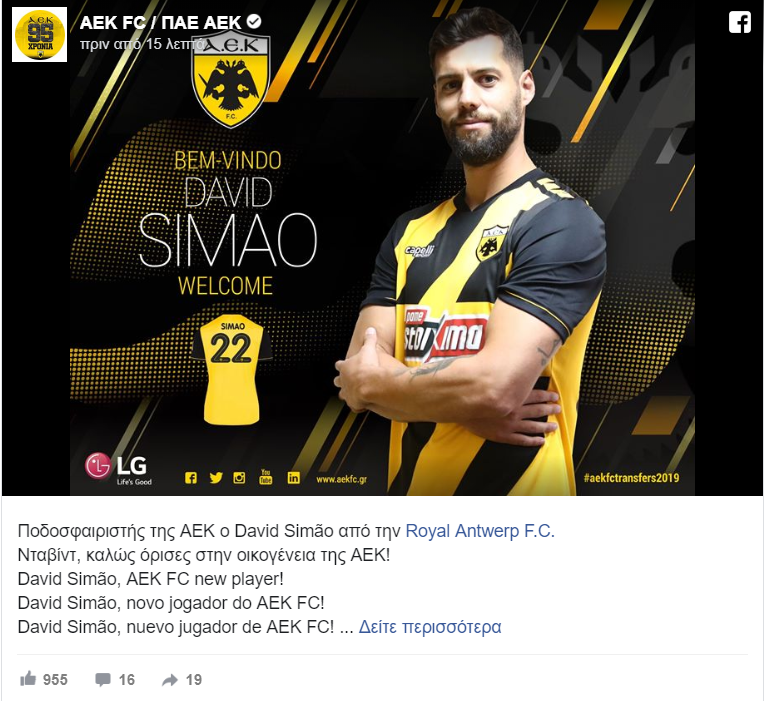Click the Twitter bird icon in the banner

click(x=216, y=478)
